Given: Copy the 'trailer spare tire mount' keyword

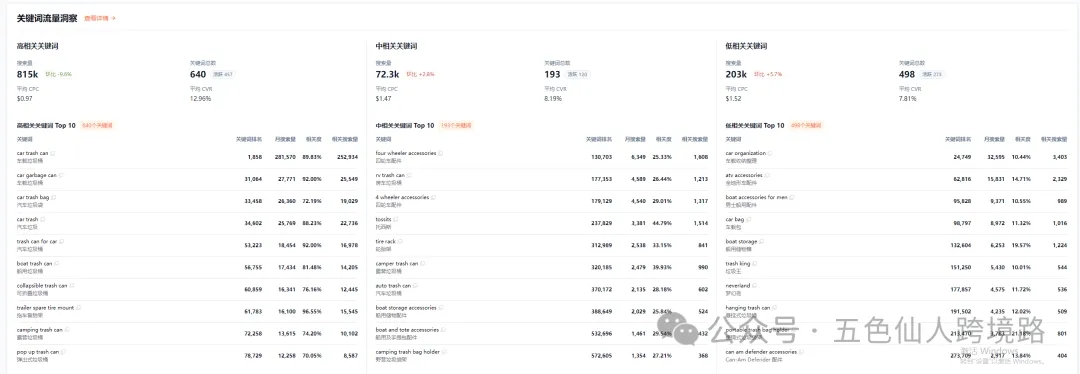Looking at the screenshot, I should (79, 307).
